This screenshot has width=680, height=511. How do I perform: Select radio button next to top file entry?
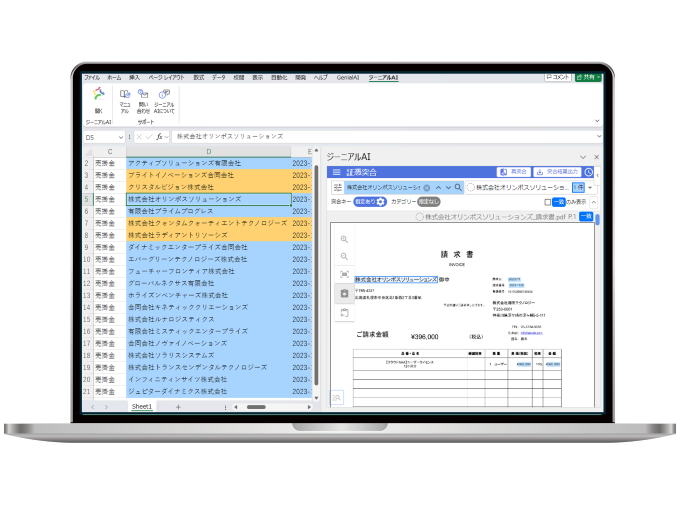[470, 187]
